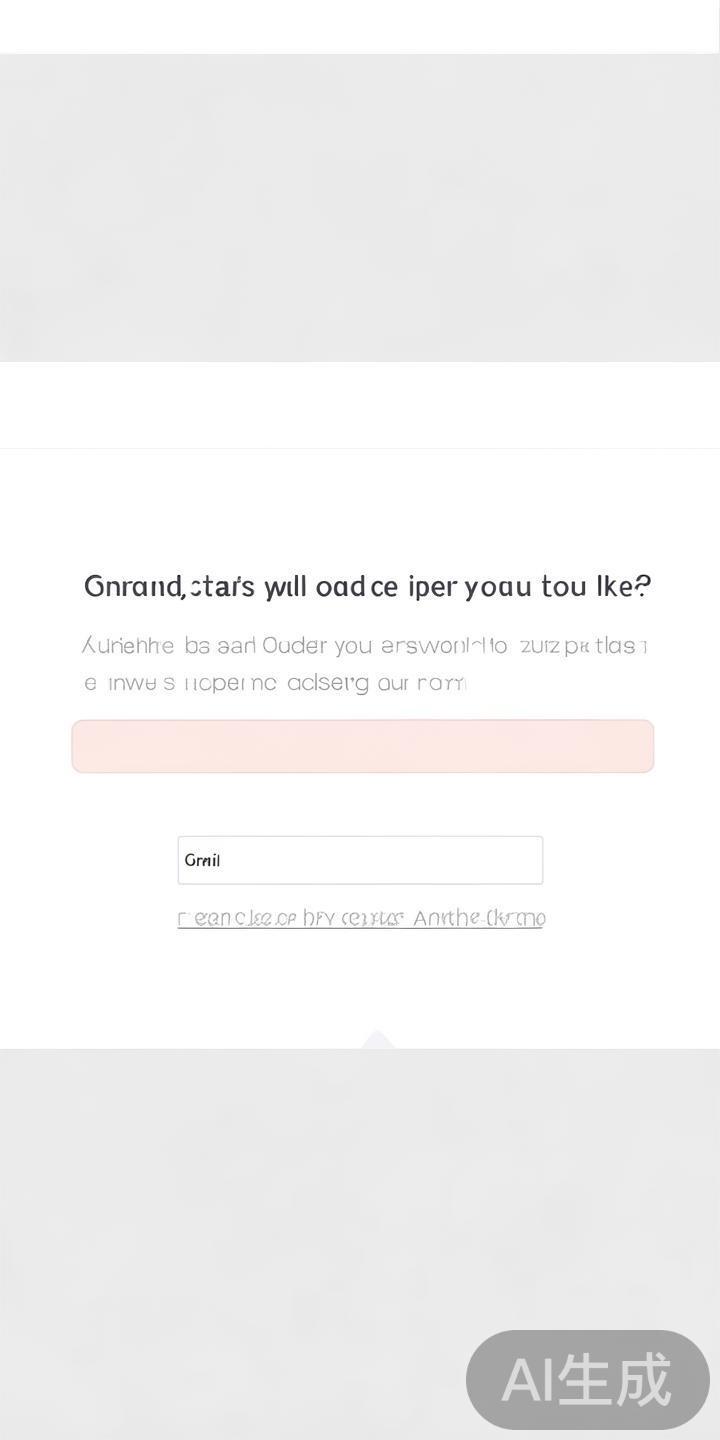This screenshot has width=720, height=1440.
Task: Click the word "yoau" in the heading
Action: 497,586
